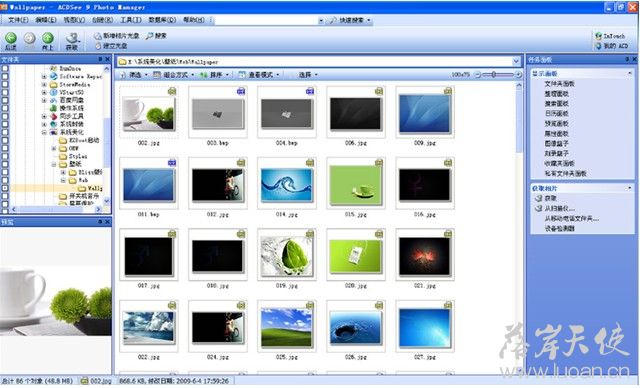Select the 014.jpg blue wave thumbnail

pos(287,185)
